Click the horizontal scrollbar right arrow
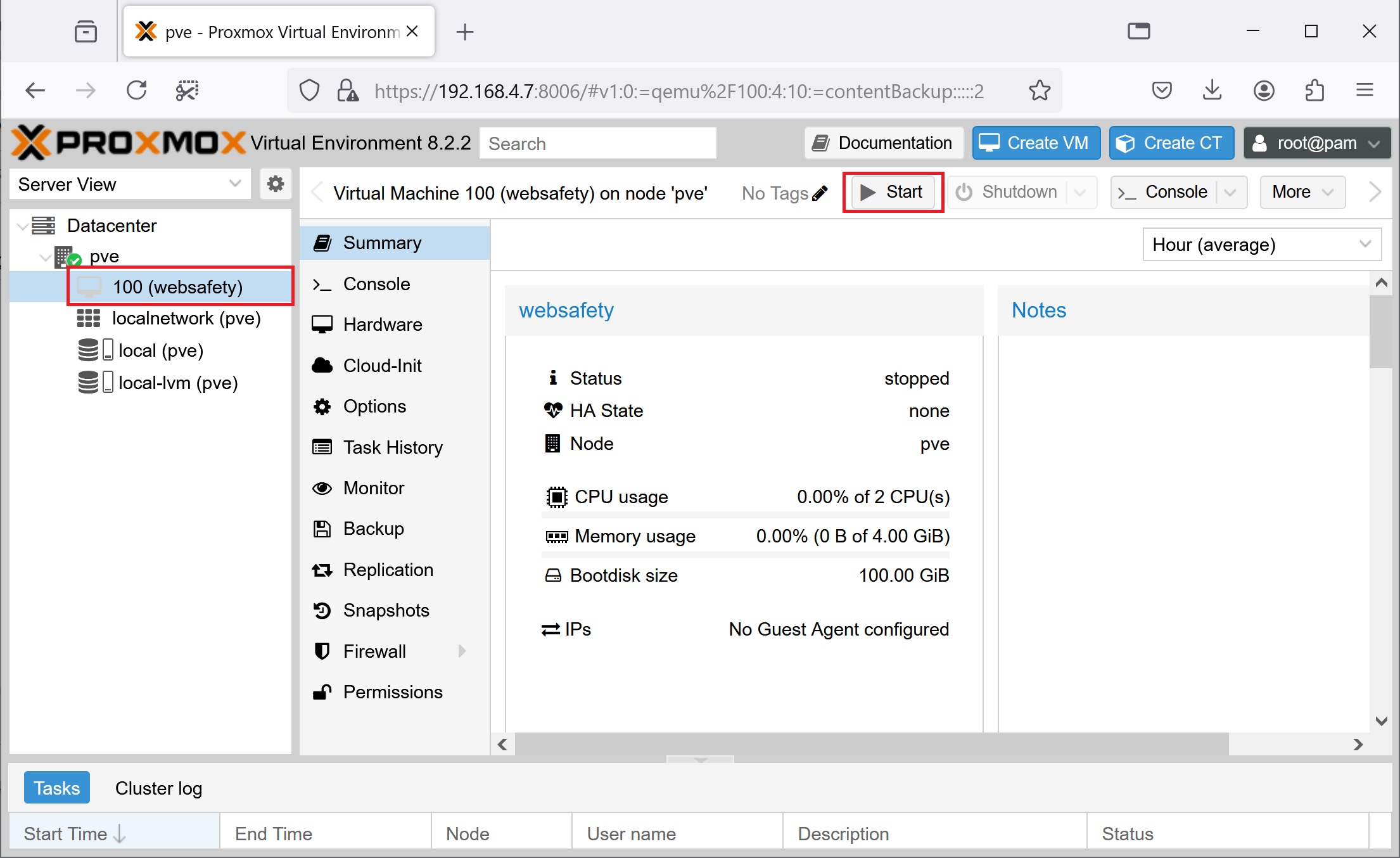 coord(1357,745)
